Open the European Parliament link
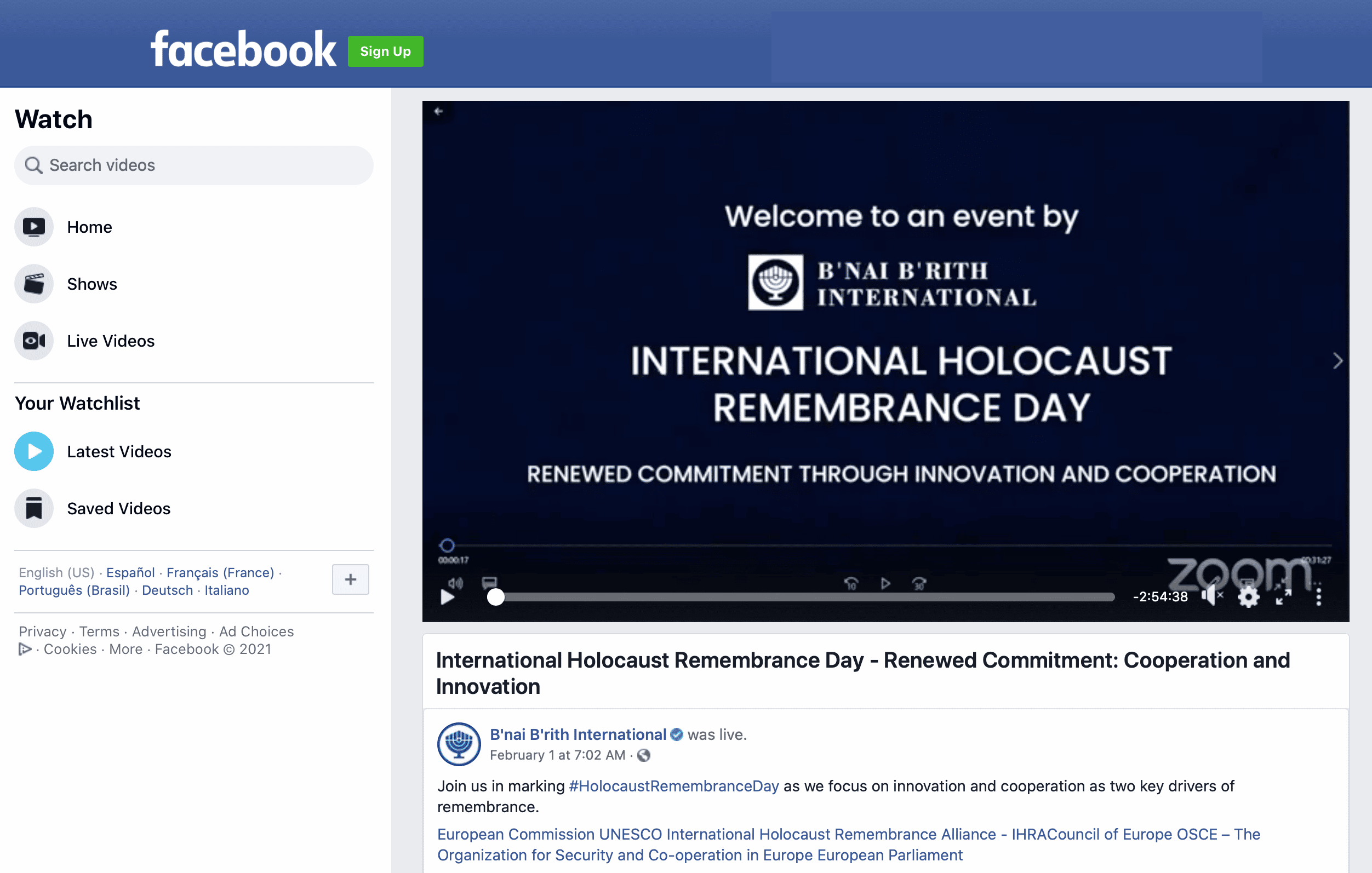Image resolution: width=1372 pixels, height=873 pixels. click(889, 855)
